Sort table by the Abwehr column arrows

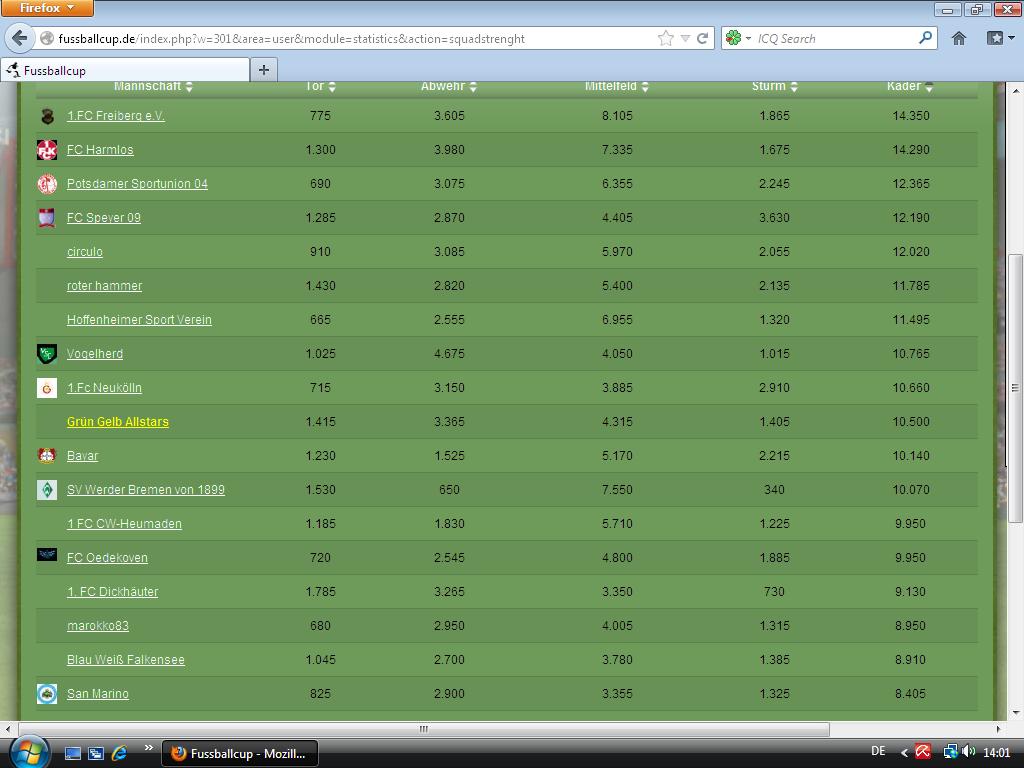(473, 87)
